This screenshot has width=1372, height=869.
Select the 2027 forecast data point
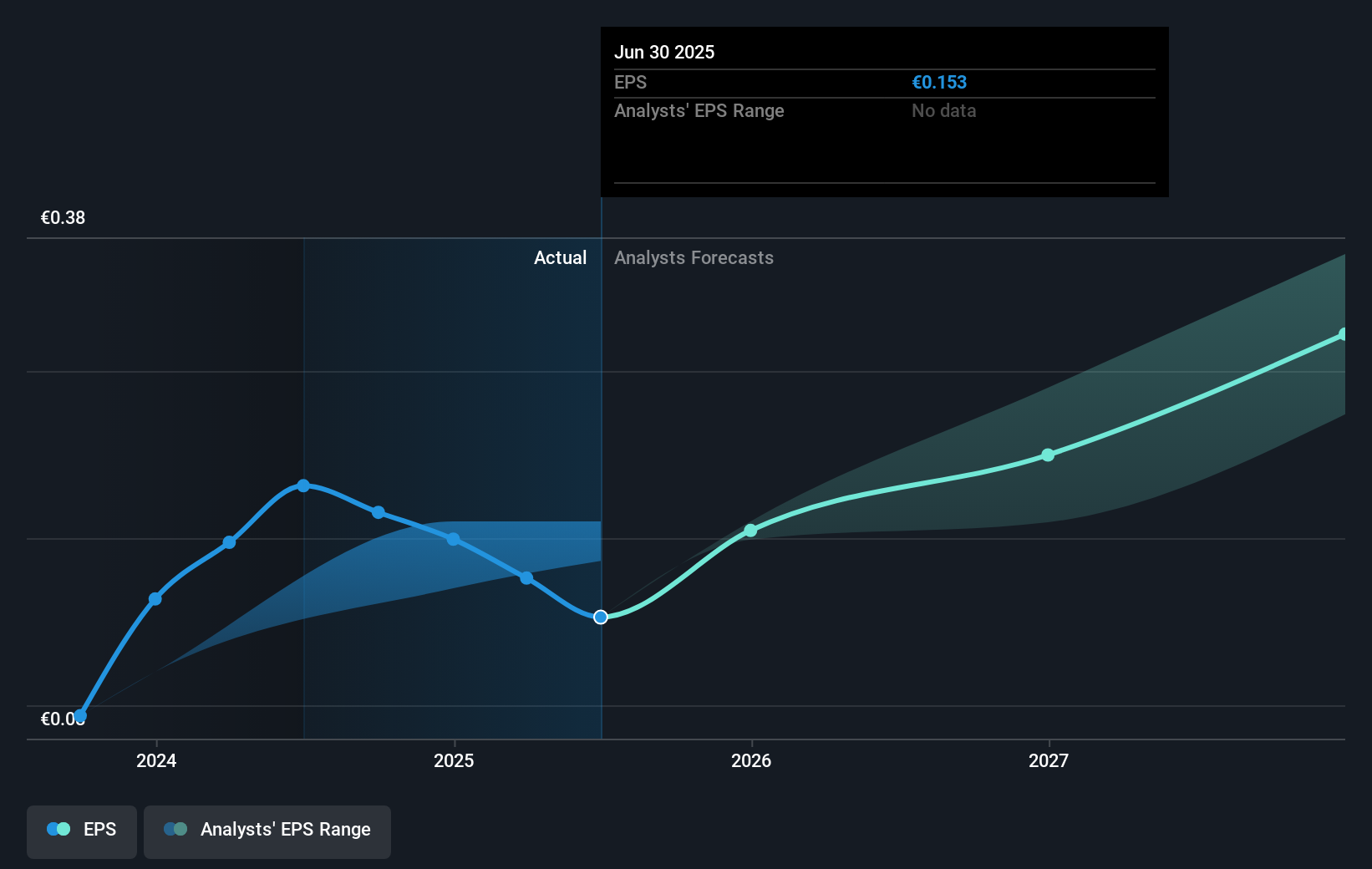tap(1048, 455)
